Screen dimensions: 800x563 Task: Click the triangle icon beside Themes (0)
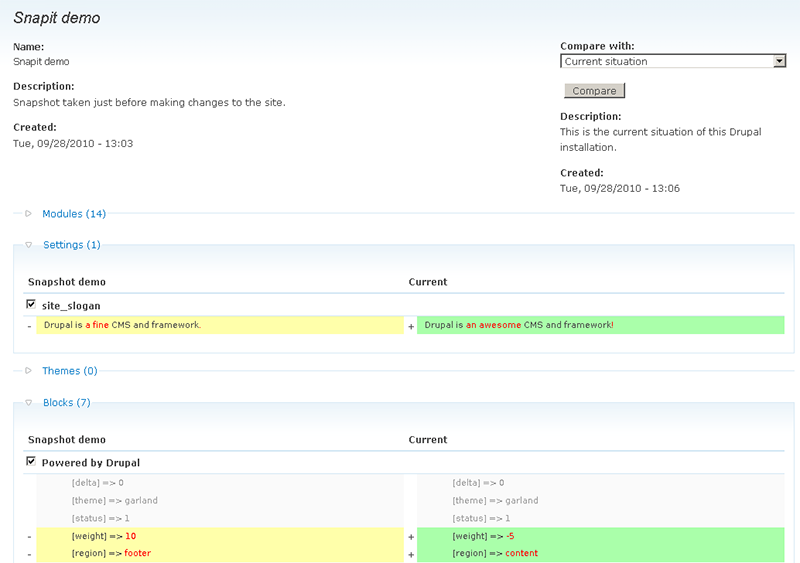pos(29,371)
